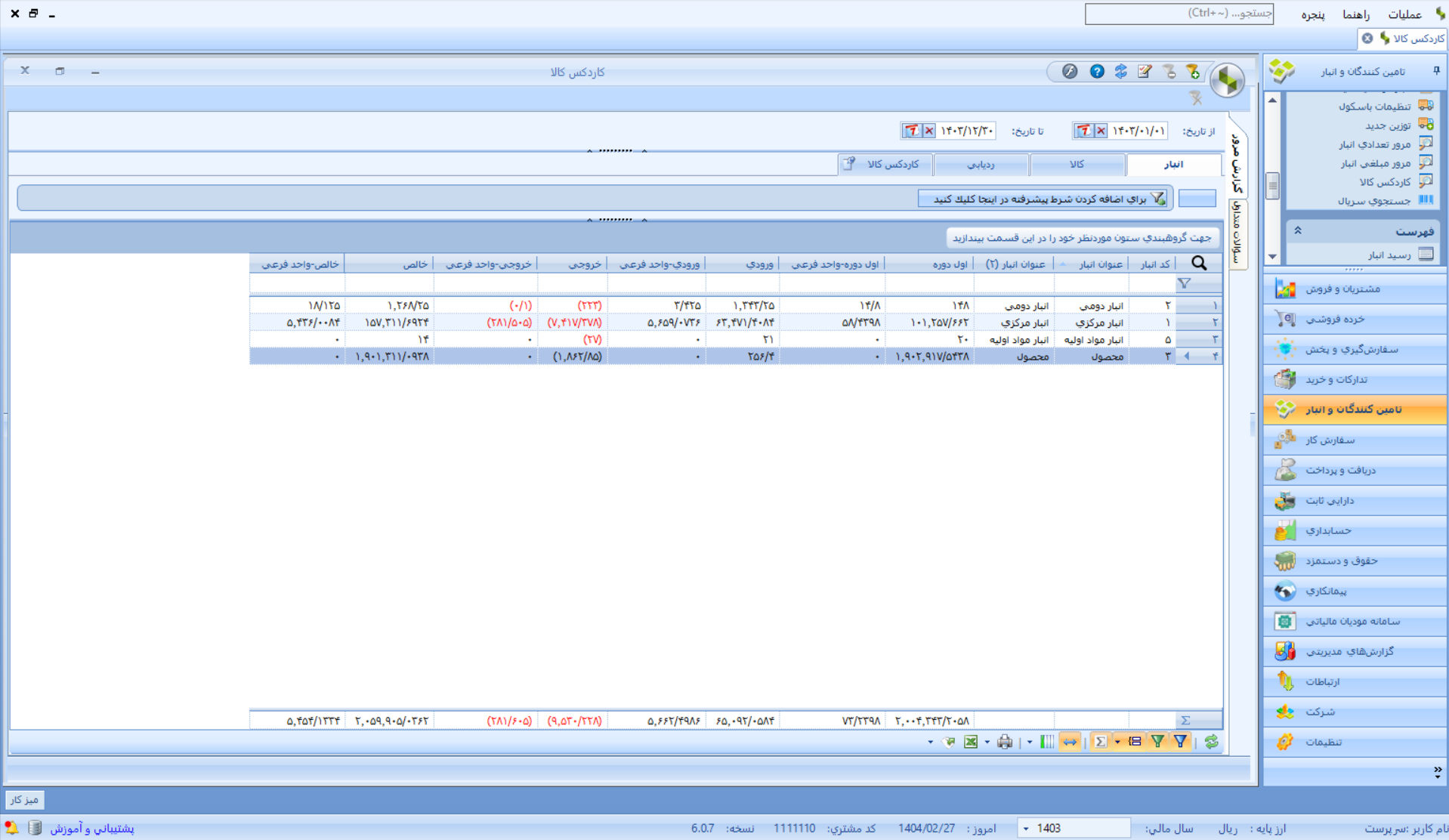Open dropdown arrow next to the Excel icon
The width and height of the screenshot is (1449, 840).
987,743
